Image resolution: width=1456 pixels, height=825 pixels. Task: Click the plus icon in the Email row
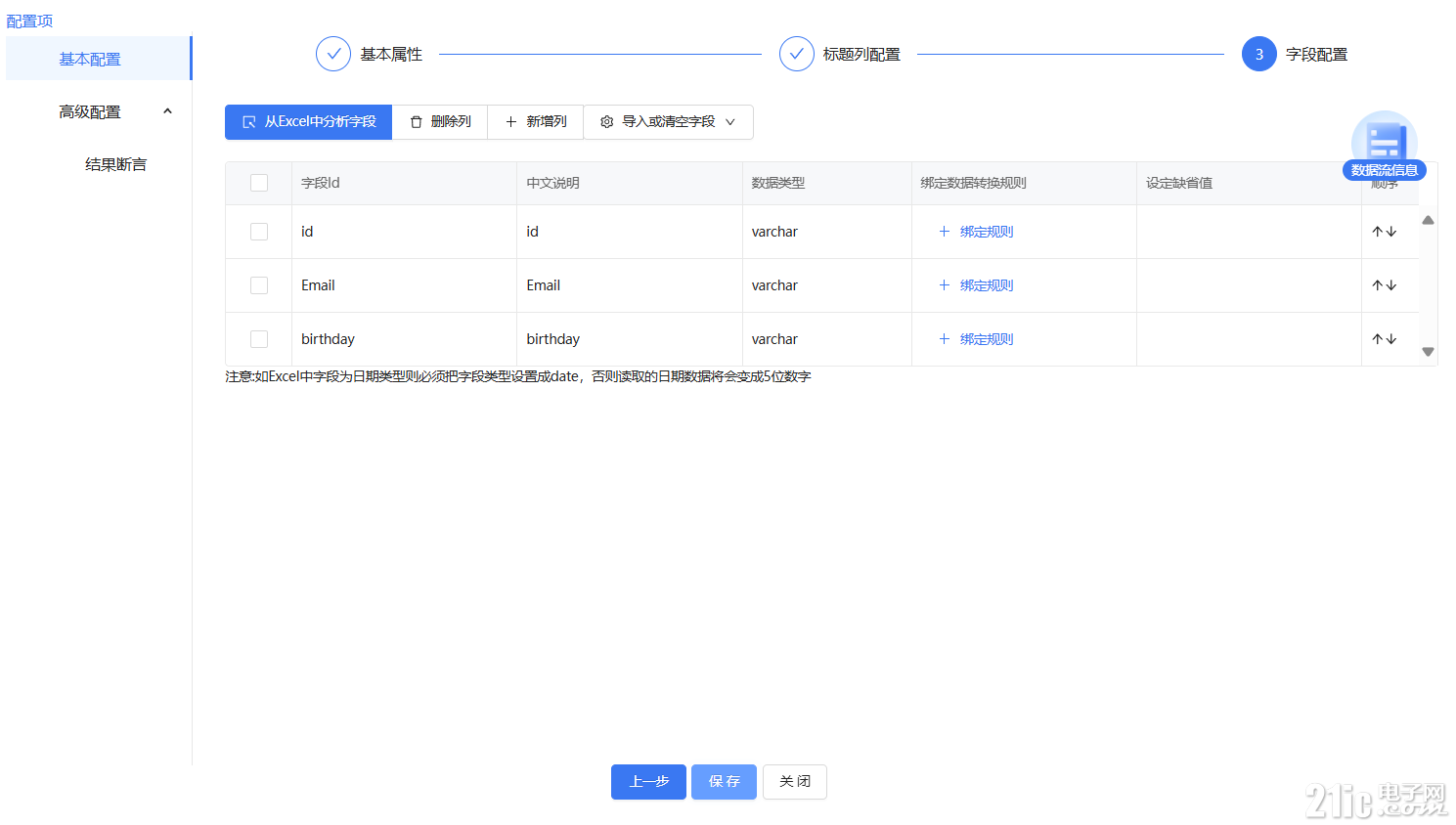point(944,285)
